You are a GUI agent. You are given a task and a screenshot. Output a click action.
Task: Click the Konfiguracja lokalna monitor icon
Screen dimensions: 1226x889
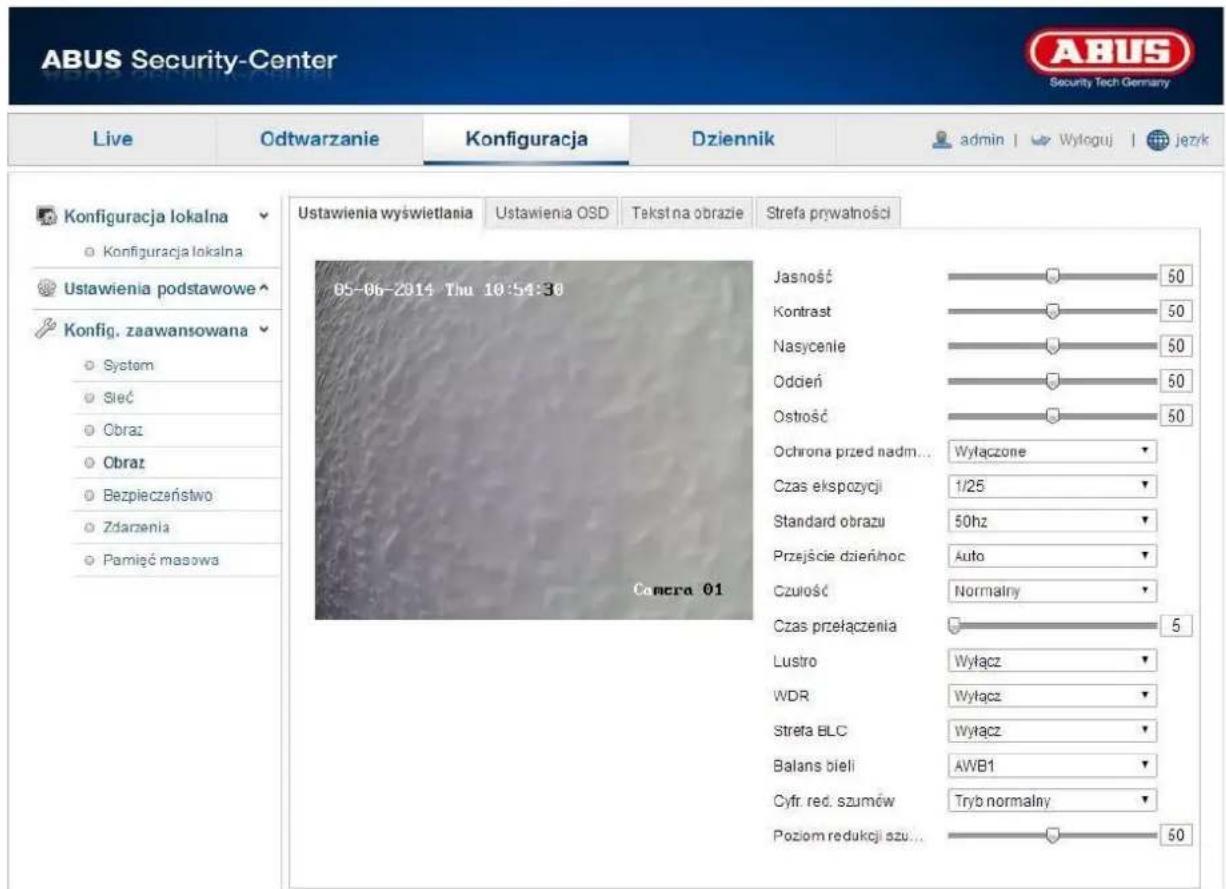coord(48,215)
